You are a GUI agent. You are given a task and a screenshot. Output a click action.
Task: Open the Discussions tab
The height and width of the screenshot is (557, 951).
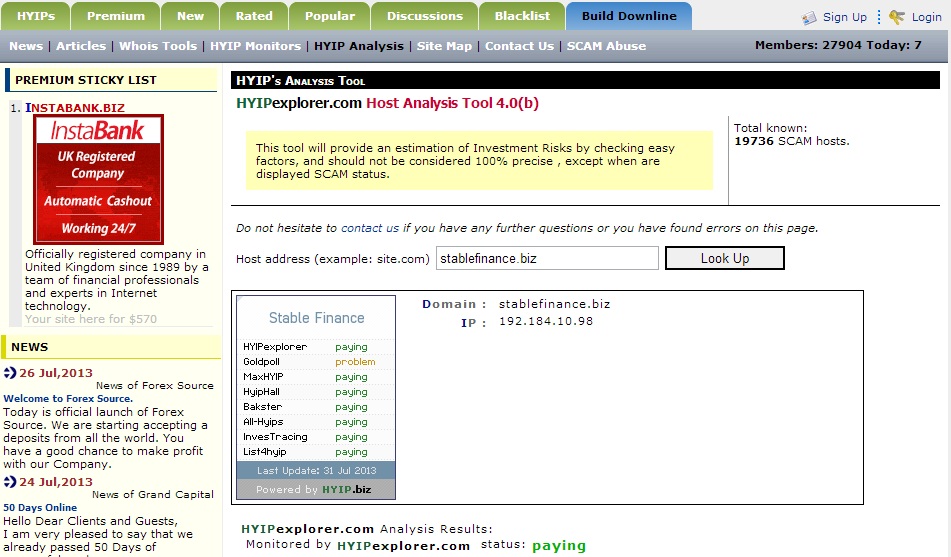coord(425,16)
